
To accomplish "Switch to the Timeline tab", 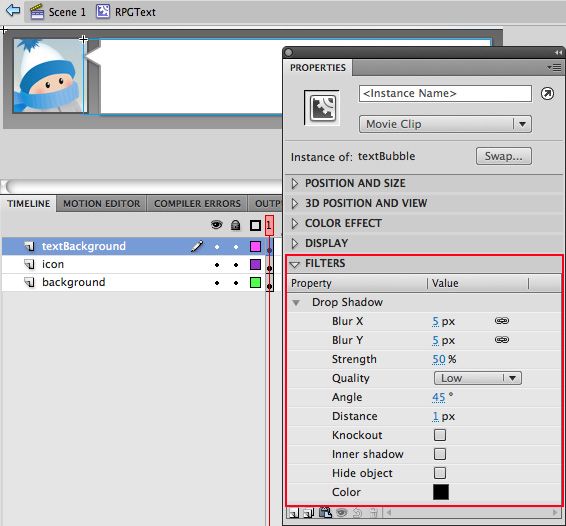I will pos(29,204).
